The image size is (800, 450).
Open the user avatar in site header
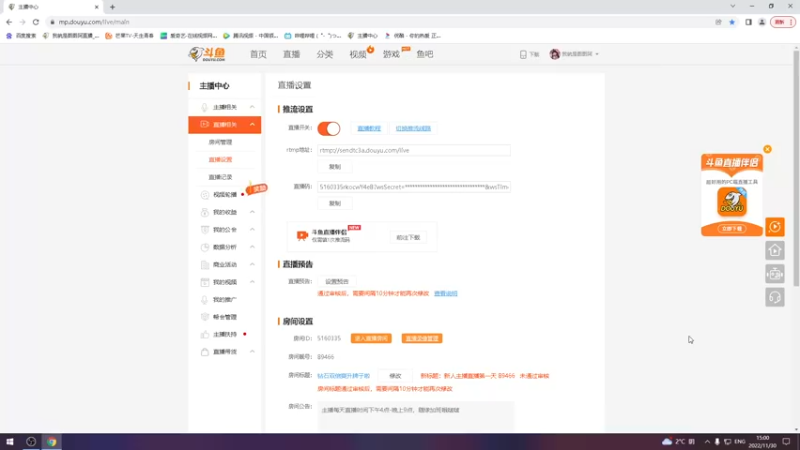click(x=555, y=54)
